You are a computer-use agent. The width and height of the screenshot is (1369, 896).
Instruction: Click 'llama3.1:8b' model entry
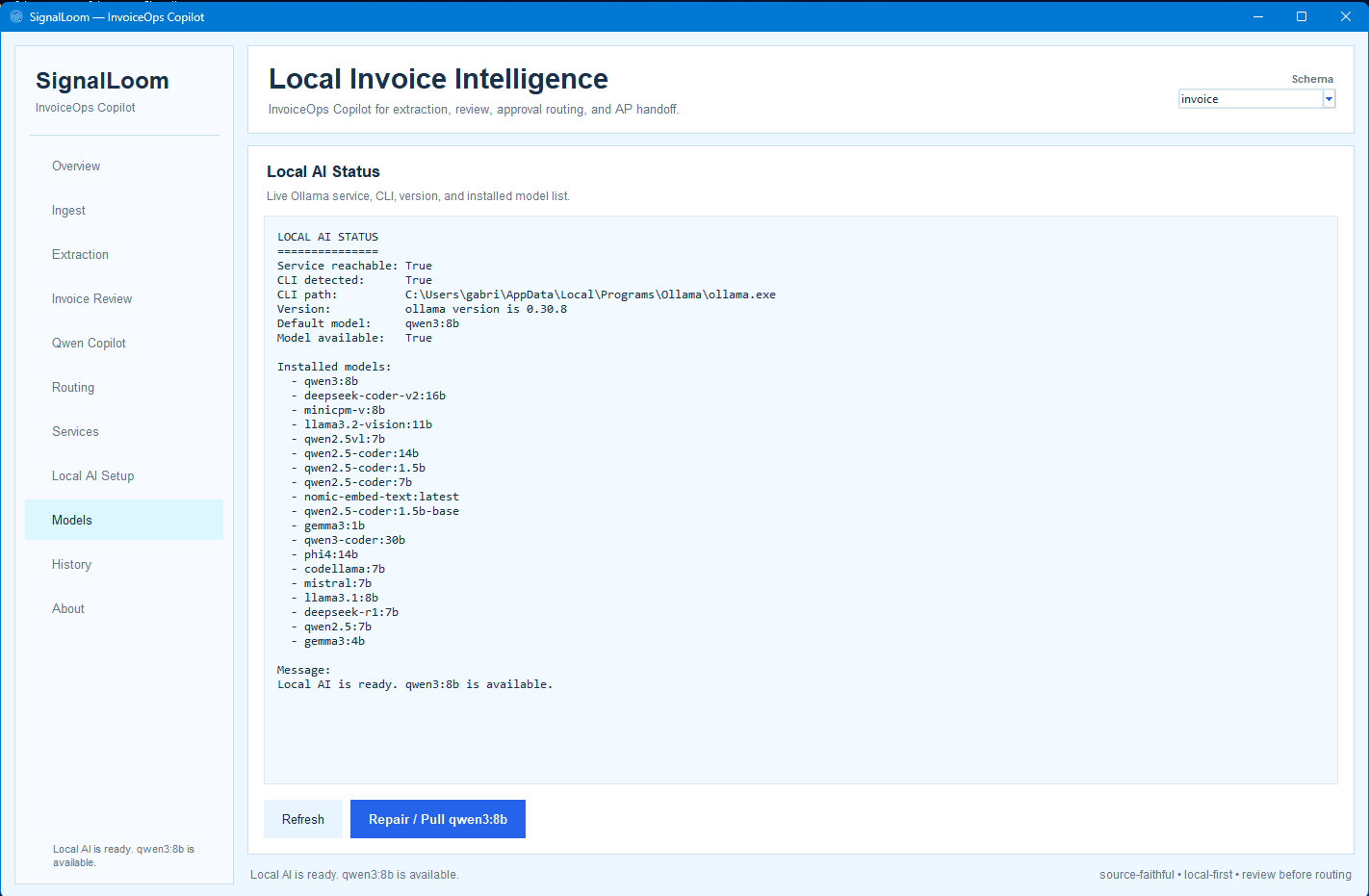(x=341, y=598)
